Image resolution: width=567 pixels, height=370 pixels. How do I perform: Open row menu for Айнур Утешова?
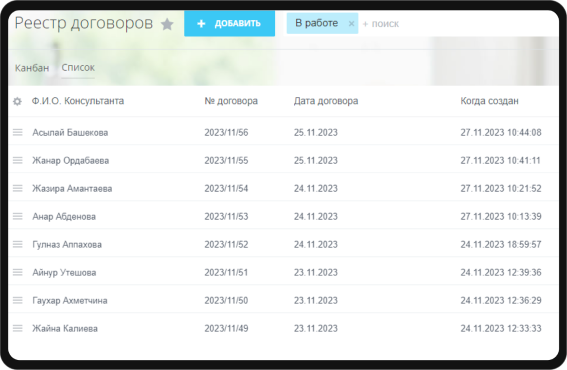[18, 272]
